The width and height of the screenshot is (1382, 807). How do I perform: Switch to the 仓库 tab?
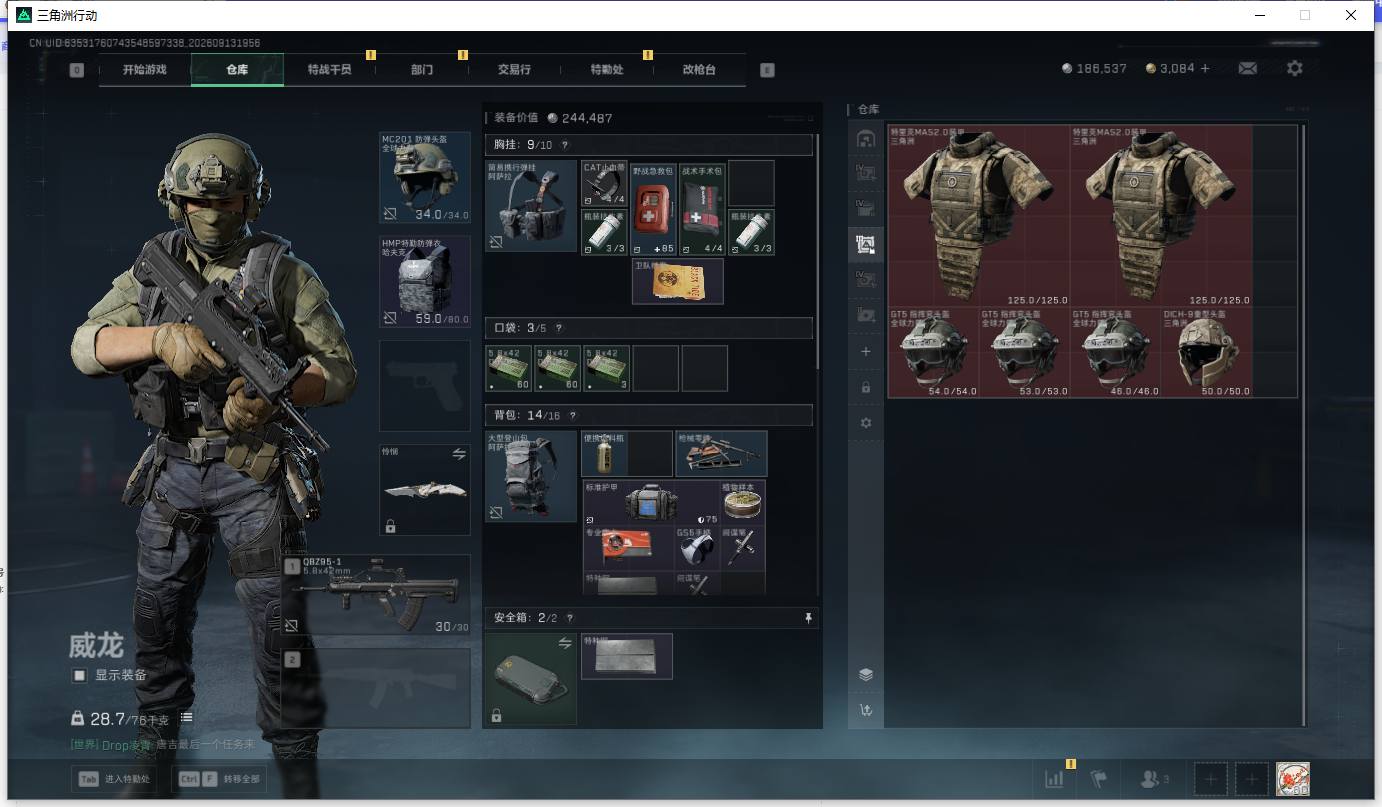click(237, 70)
